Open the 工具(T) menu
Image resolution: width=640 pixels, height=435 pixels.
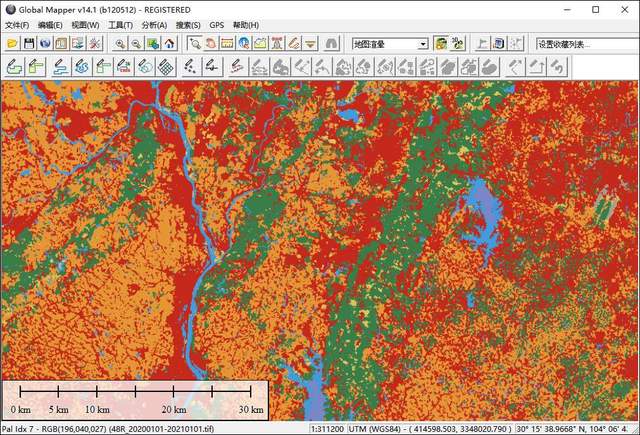click(120, 25)
